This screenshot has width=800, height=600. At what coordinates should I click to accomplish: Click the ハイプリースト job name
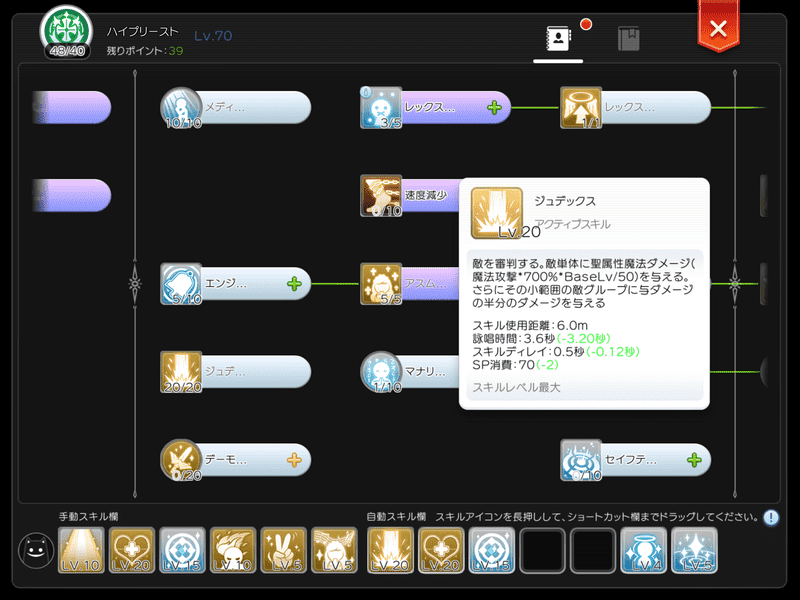142,32
